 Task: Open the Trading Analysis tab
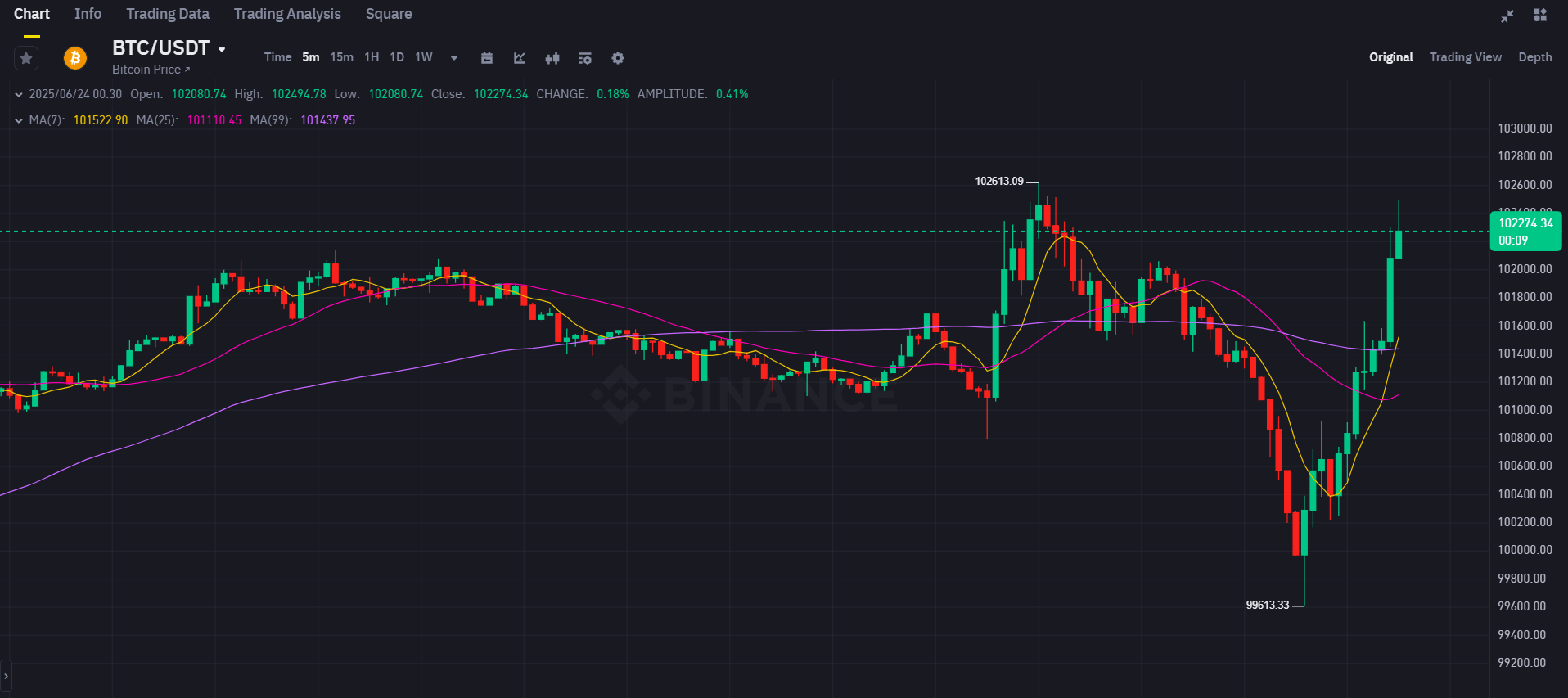coord(287,14)
